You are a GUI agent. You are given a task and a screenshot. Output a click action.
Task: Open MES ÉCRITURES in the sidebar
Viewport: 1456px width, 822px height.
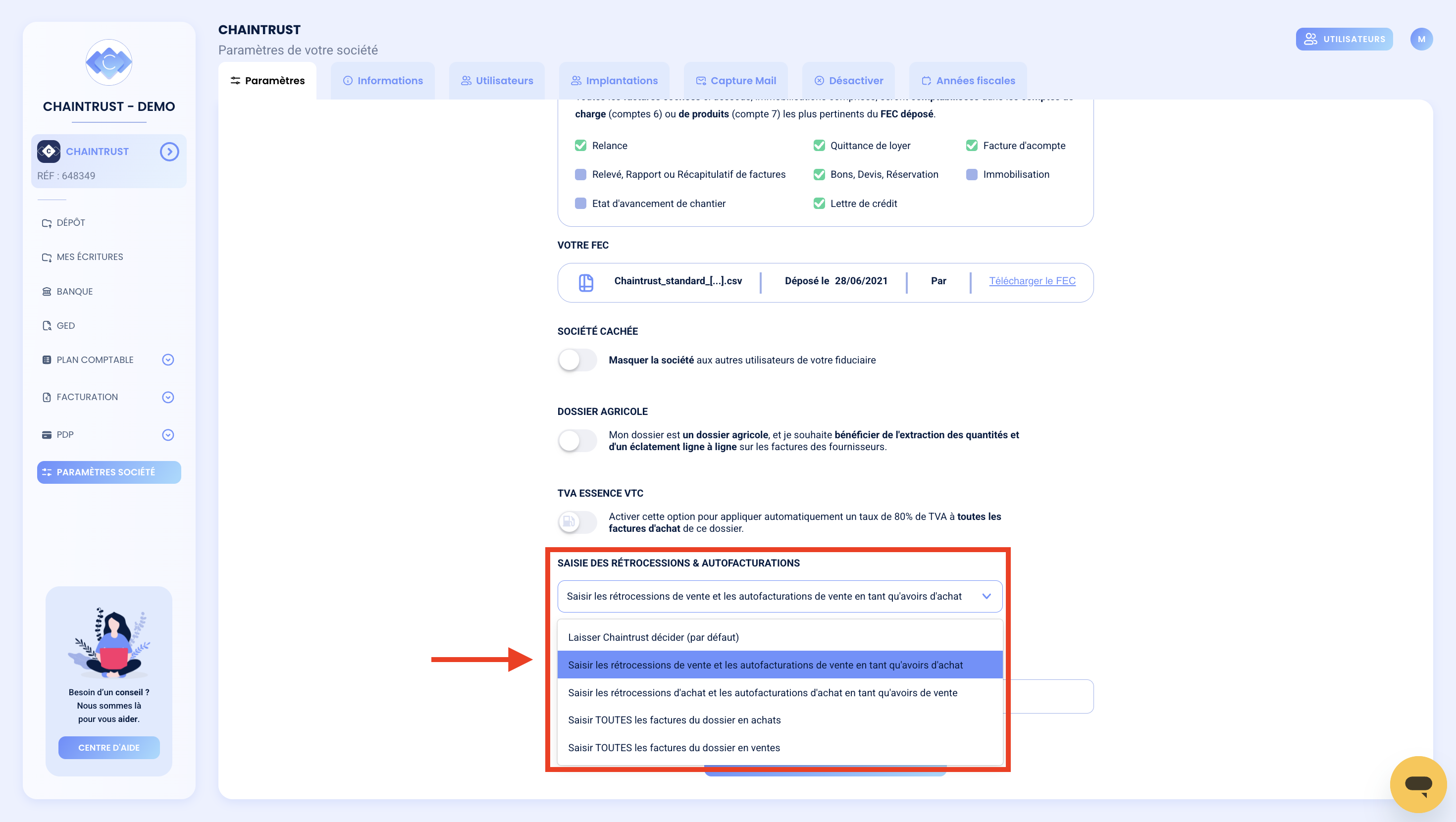[89, 257]
